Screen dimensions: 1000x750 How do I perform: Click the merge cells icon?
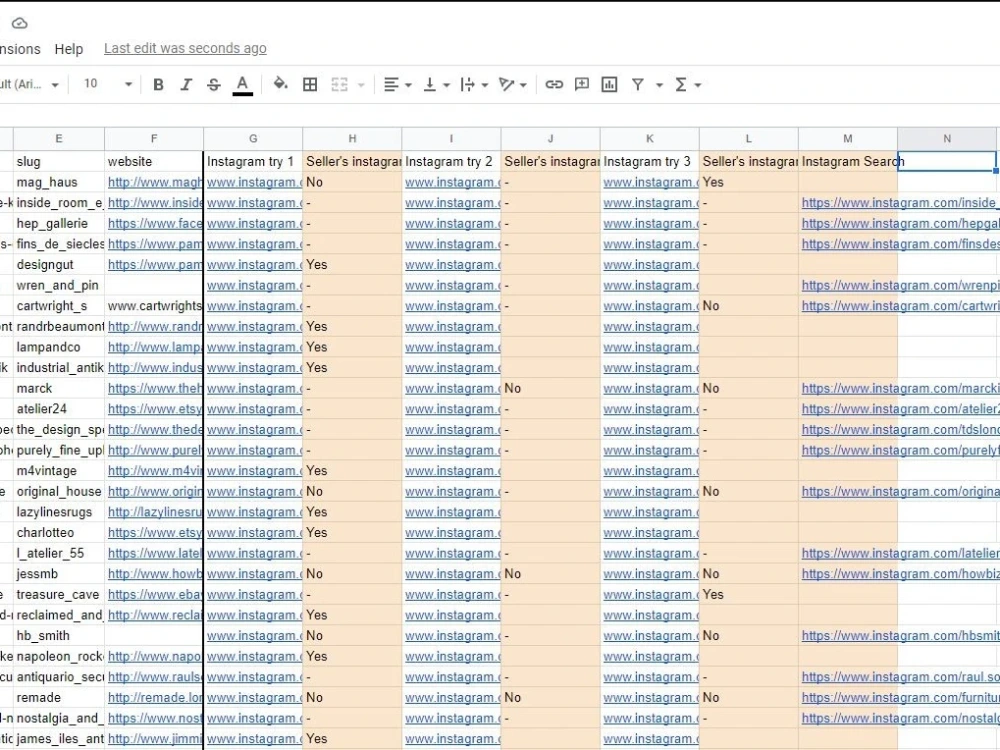click(x=339, y=84)
